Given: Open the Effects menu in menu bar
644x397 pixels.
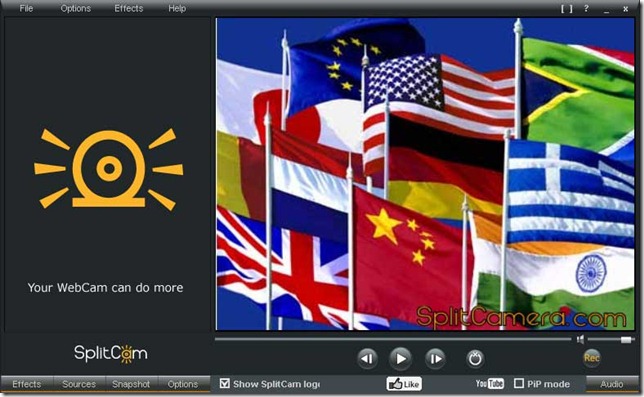Looking at the screenshot, I should pos(129,8).
